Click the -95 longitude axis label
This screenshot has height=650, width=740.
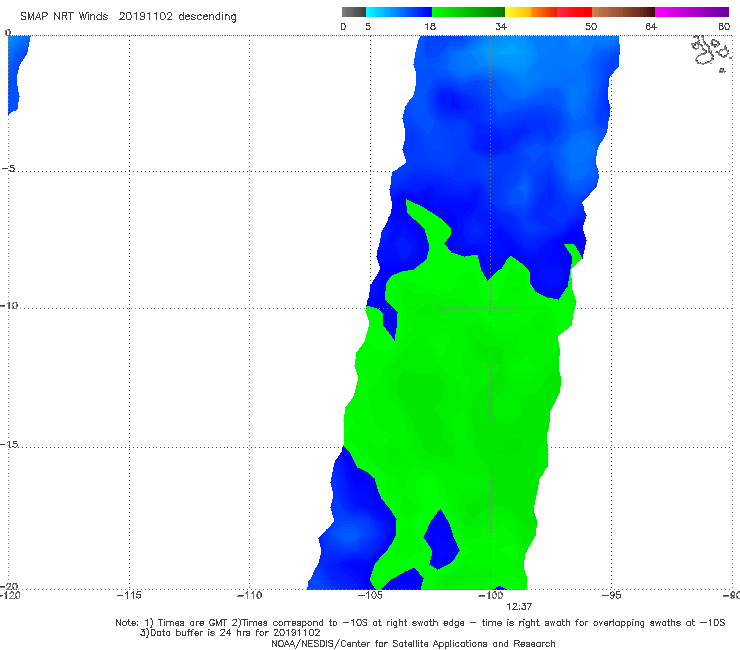(612, 595)
